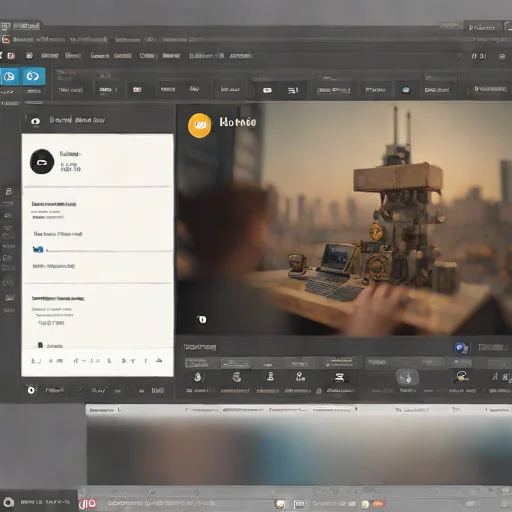The image size is (512, 512).
Task: Click the blue round globe icon below the preview
Action: tap(461, 348)
